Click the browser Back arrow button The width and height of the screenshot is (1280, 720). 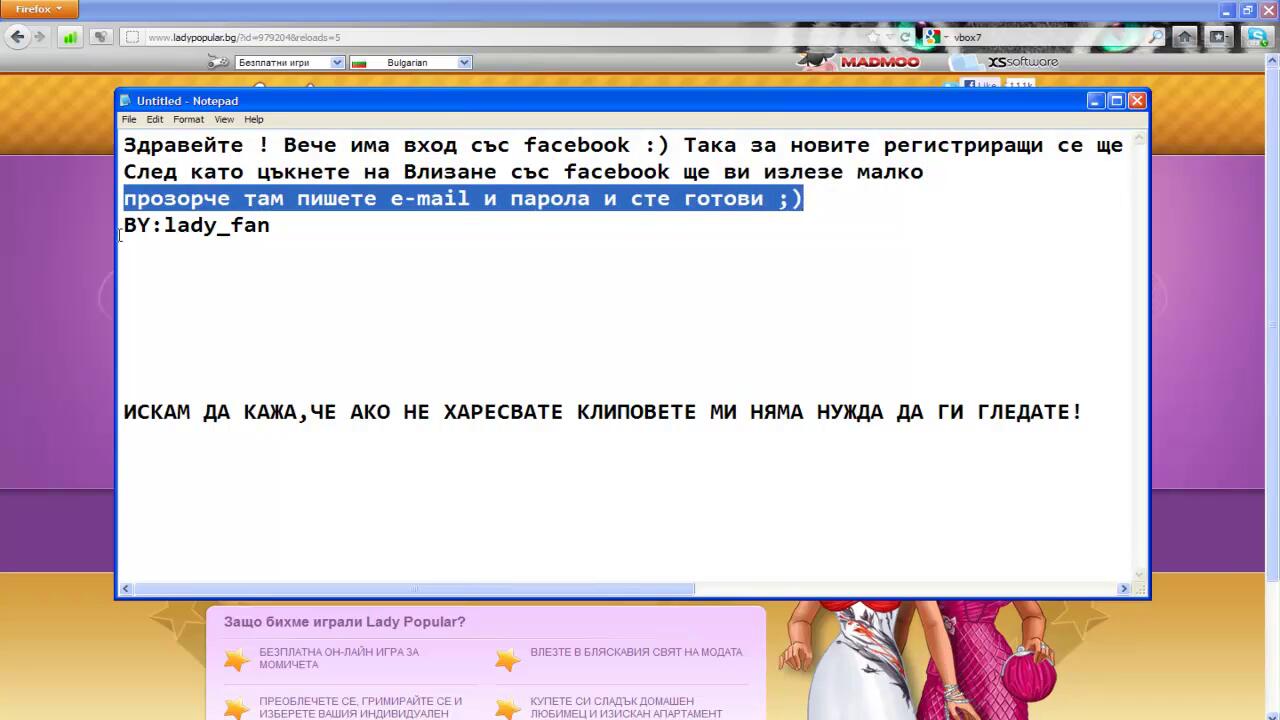click(x=17, y=37)
